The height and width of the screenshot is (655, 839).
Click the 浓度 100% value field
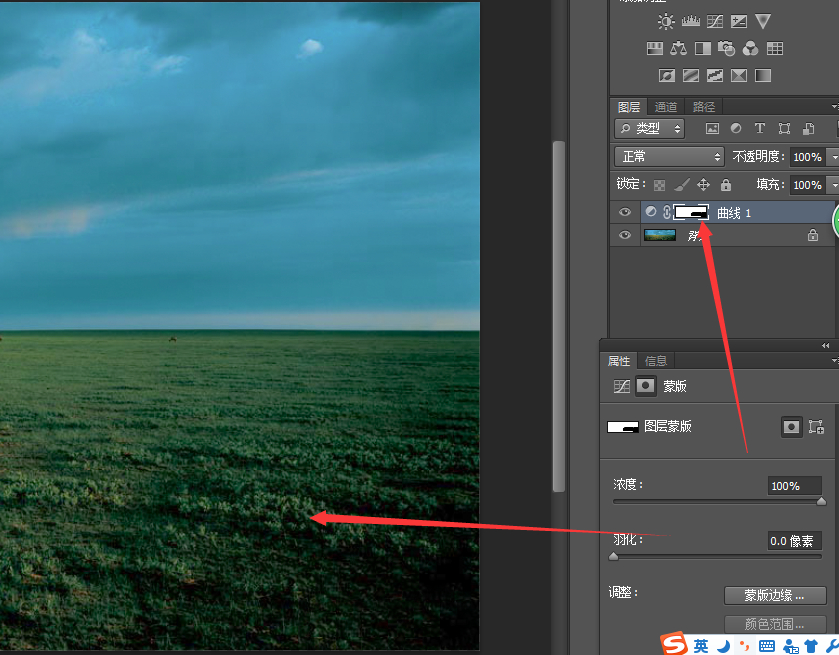point(795,486)
